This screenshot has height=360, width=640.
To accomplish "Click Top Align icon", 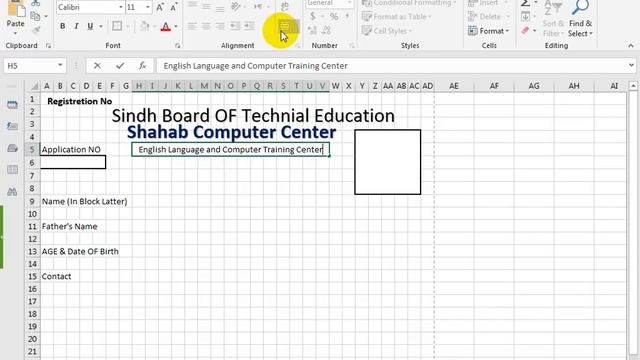I will point(192,6).
